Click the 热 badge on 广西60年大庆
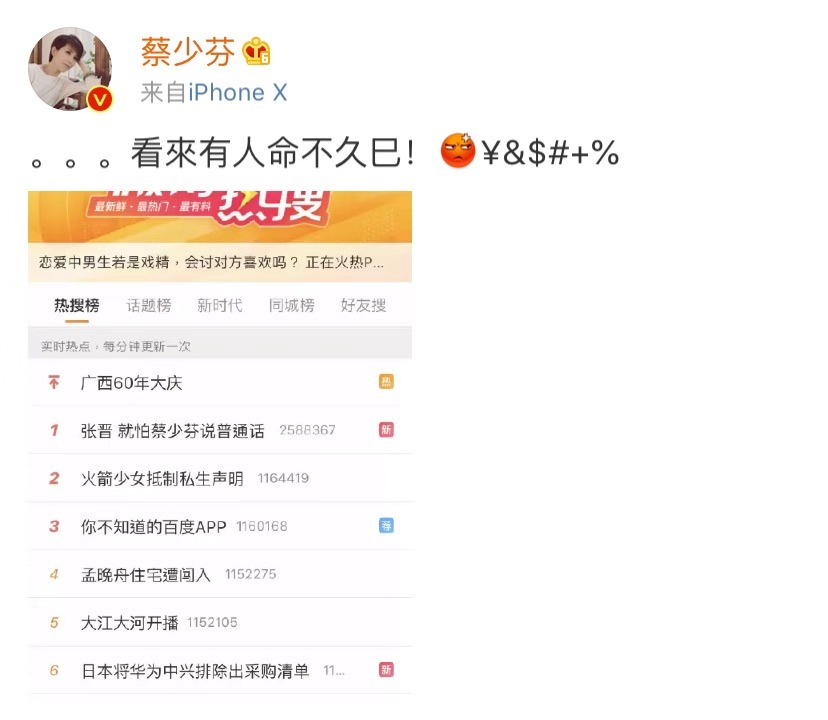This screenshot has height=720, width=828. coord(386,381)
